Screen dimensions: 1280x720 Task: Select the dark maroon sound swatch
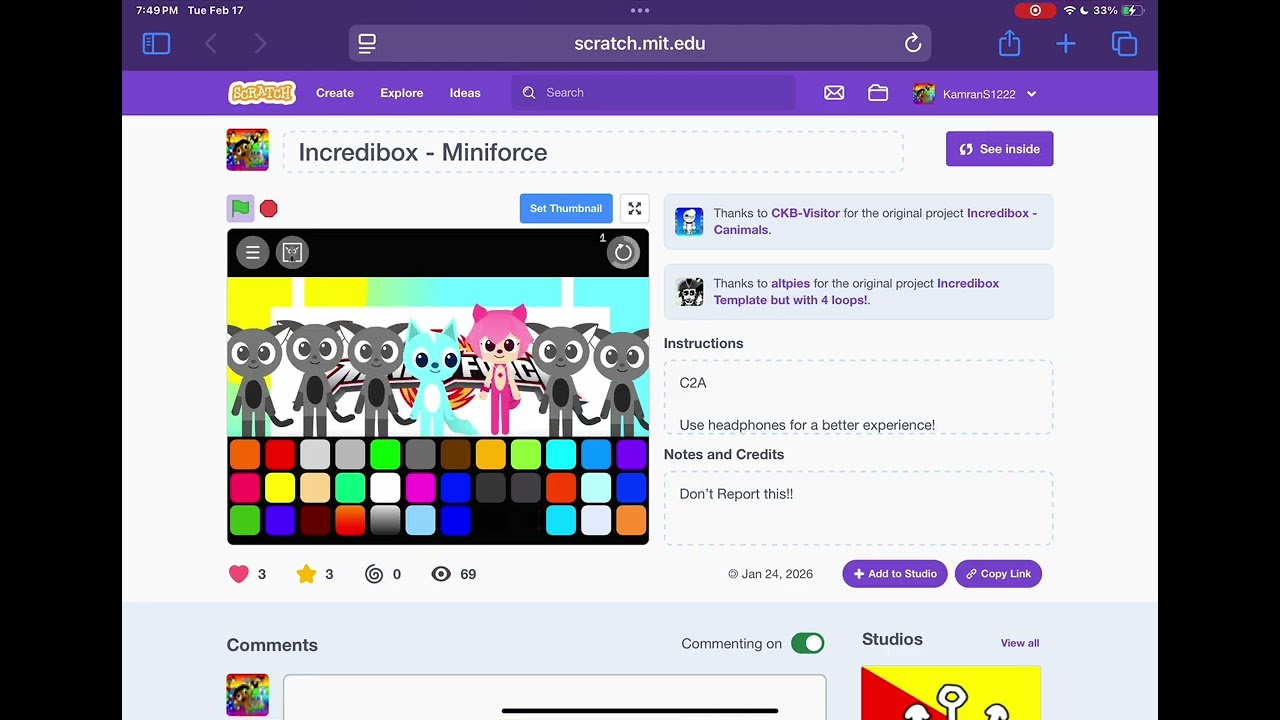pos(315,521)
